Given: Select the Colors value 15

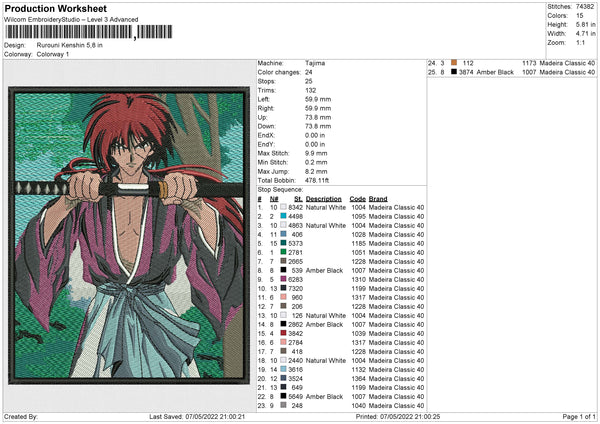Looking at the screenshot, I should click(x=579, y=16).
